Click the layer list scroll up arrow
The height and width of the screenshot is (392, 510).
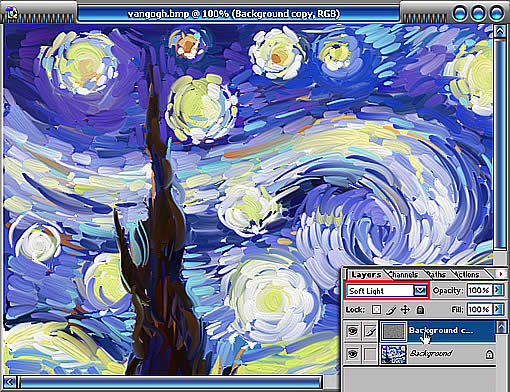tap(501, 327)
